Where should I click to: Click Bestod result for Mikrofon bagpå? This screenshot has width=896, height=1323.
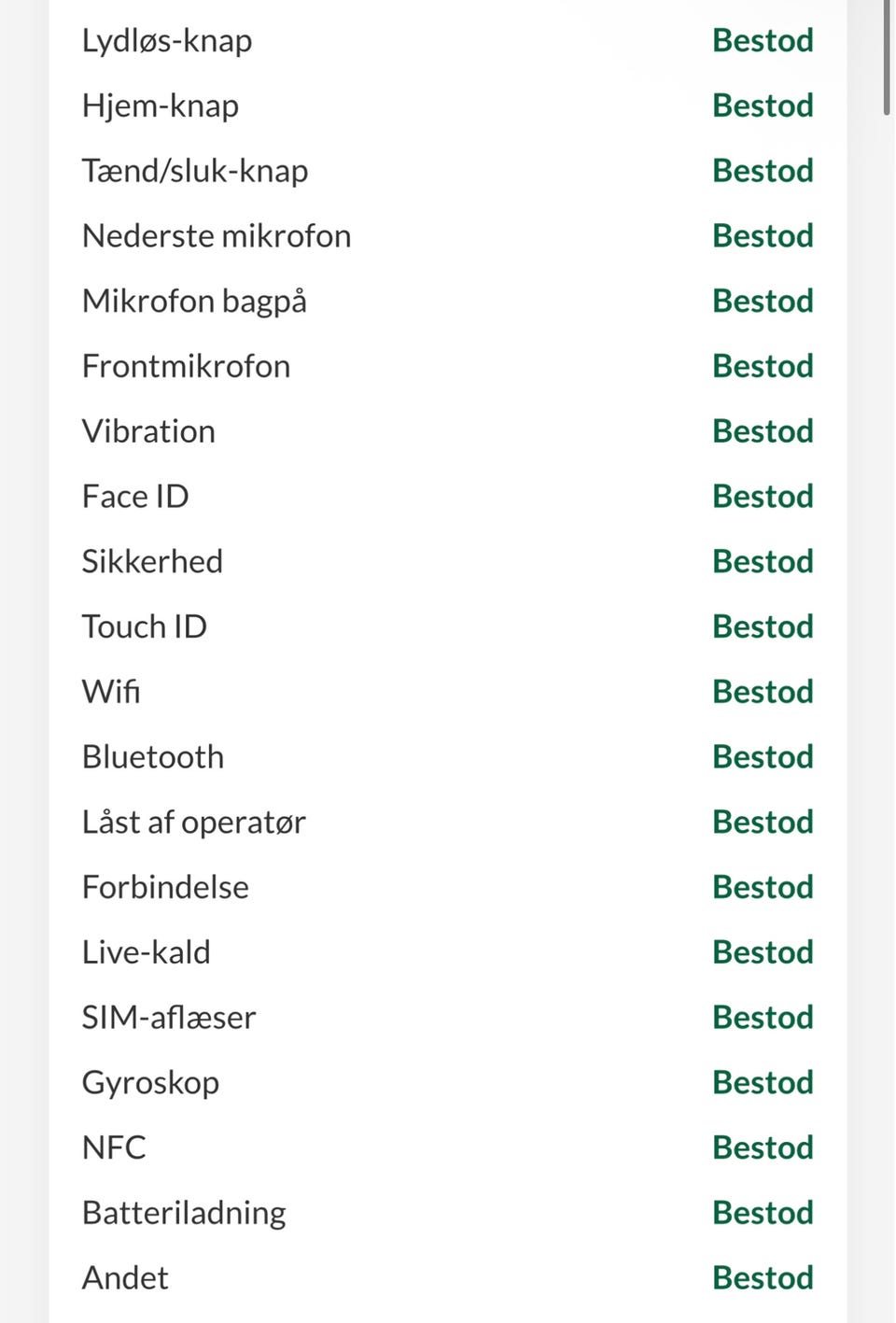(x=763, y=302)
